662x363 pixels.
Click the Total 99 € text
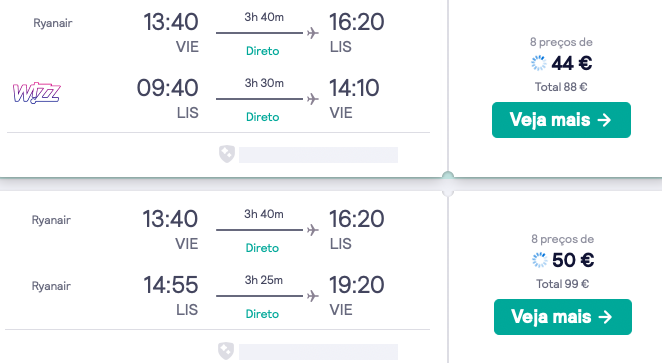click(x=562, y=284)
